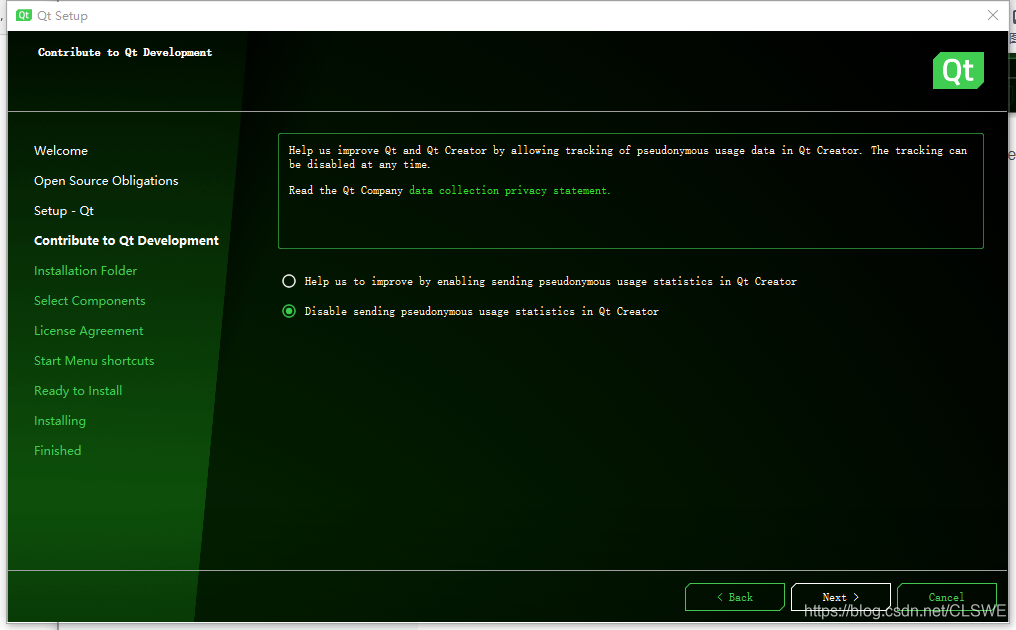Select the Welcome step in sidebar
Viewport: 1016px width, 630px height.
pyautogui.click(x=61, y=150)
